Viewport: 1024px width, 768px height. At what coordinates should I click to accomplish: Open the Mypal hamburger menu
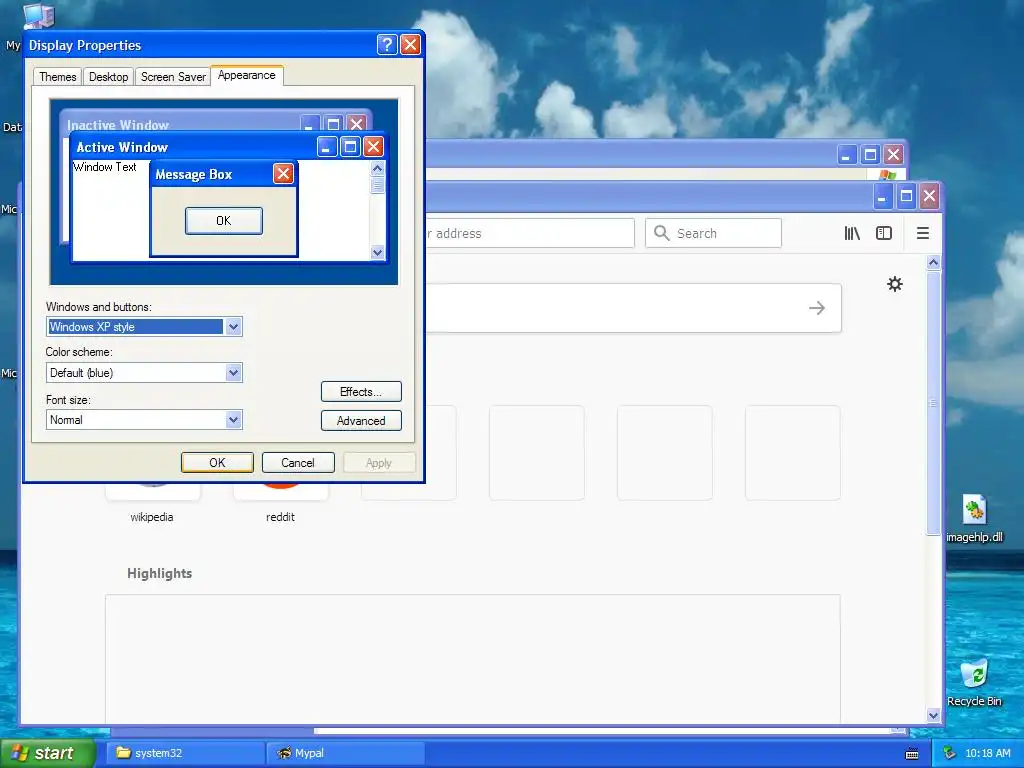coord(923,233)
